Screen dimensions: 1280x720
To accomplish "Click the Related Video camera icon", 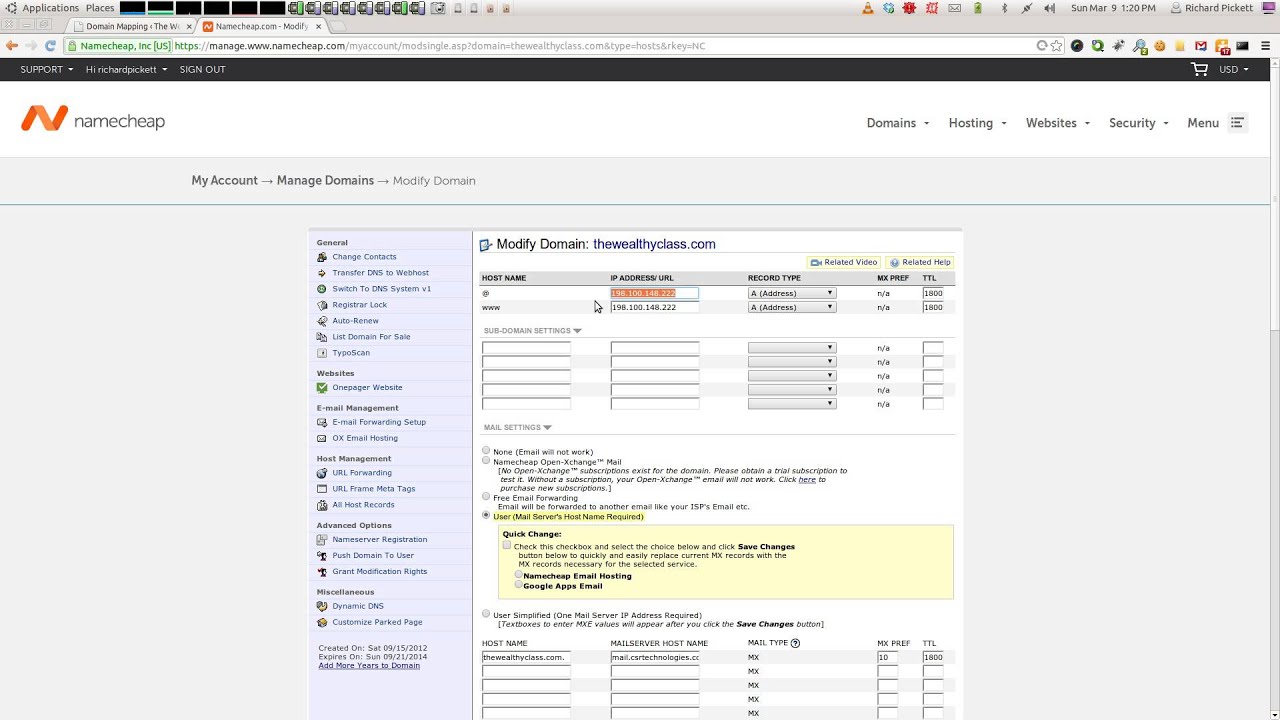I will click(816, 262).
